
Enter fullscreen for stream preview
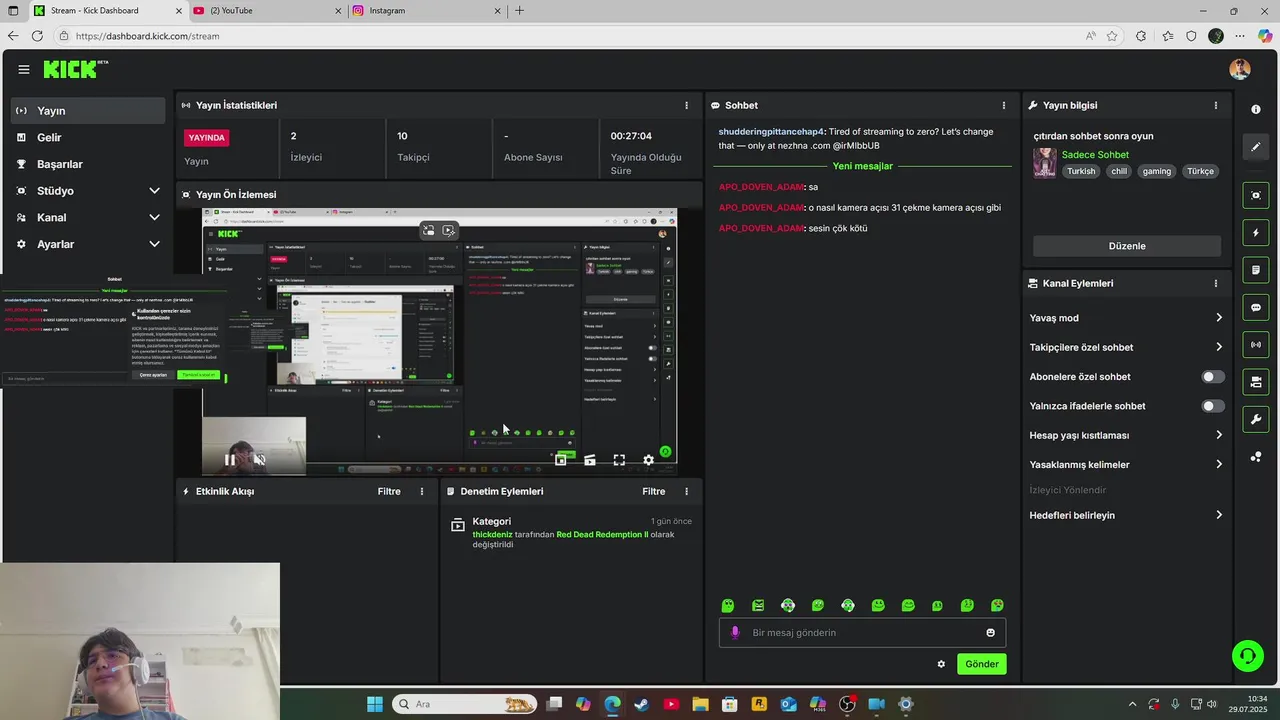tap(619, 460)
